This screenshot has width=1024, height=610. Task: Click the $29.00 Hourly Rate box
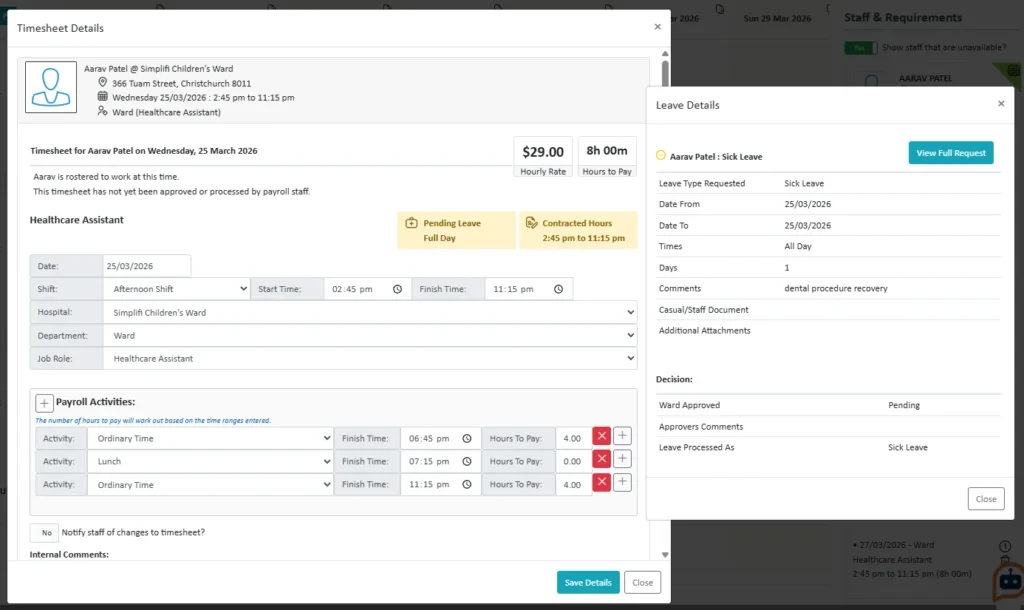click(543, 157)
